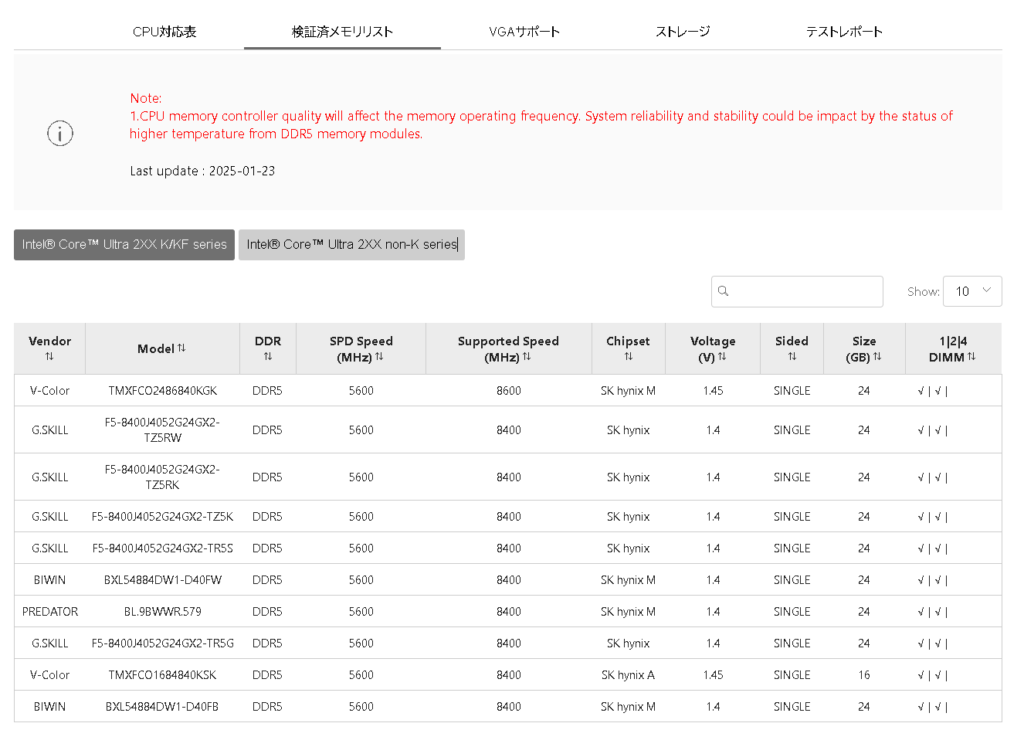The width and height of the screenshot is (1024, 730).
Task: Sort by Supported Speed (MHz) arrows
Action: coord(526,357)
